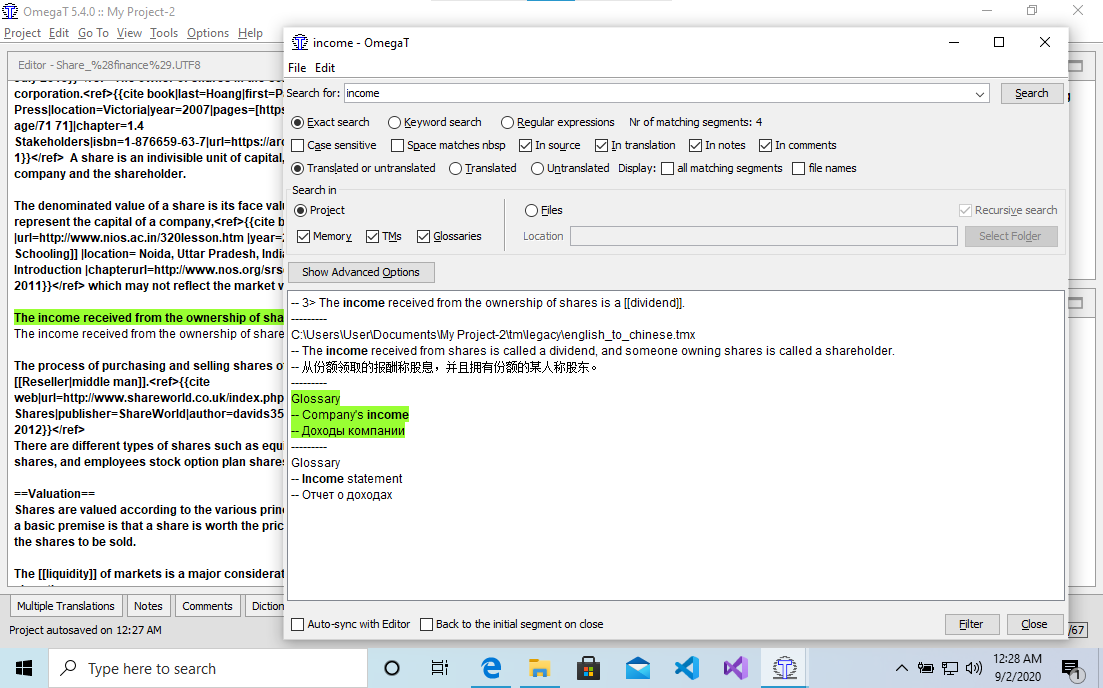The width and height of the screenshot is (1103, 688).
Task: Open notification center icon
Action: 1071,670
